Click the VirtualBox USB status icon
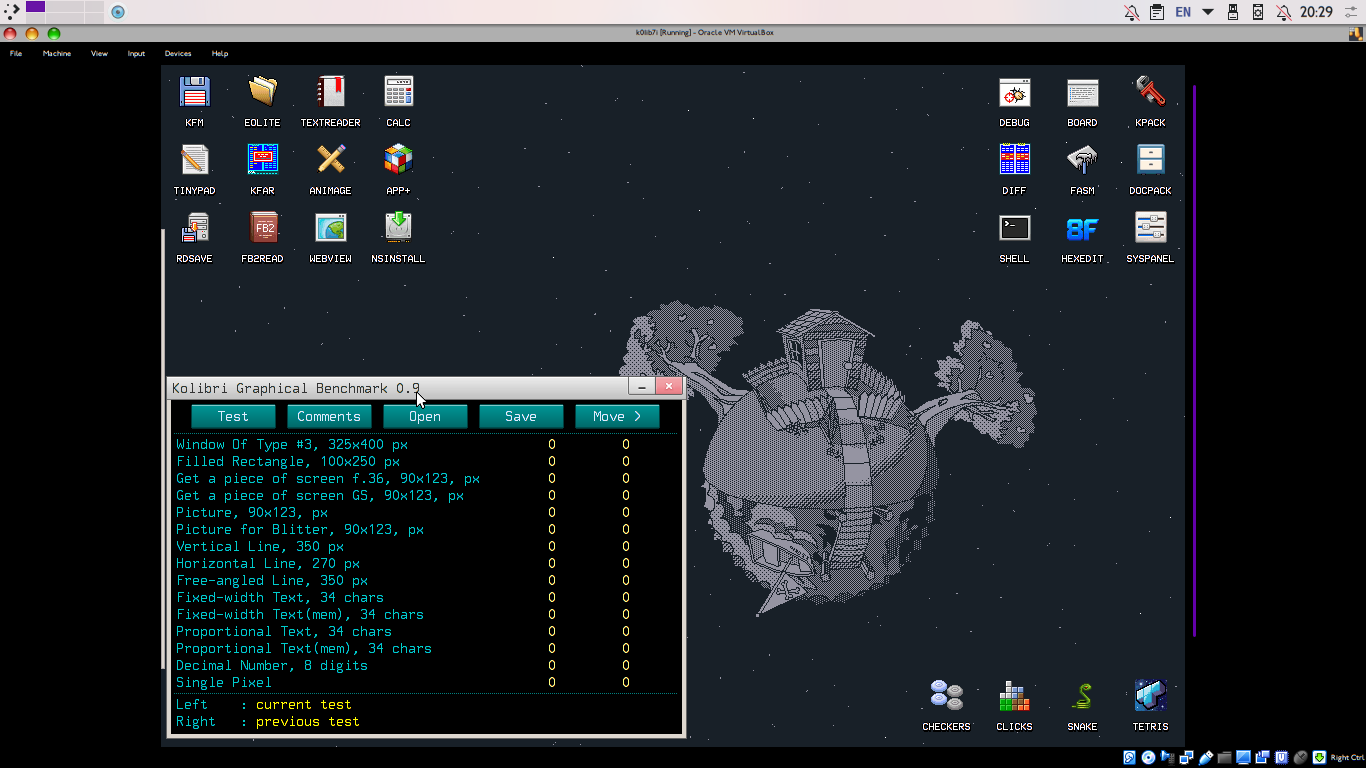 (1206, 757)
